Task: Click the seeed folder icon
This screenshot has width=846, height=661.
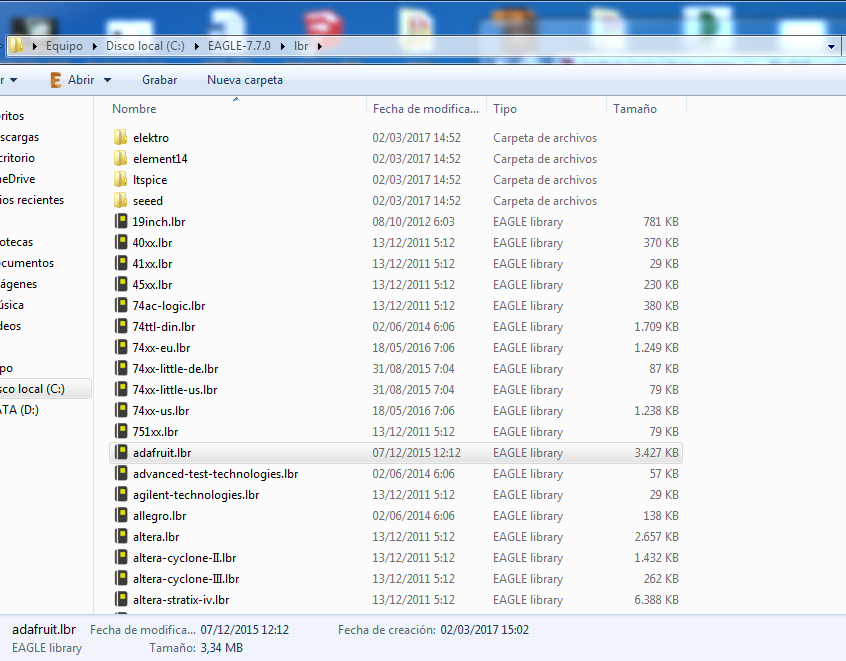Action: click(x=121, y=200)
